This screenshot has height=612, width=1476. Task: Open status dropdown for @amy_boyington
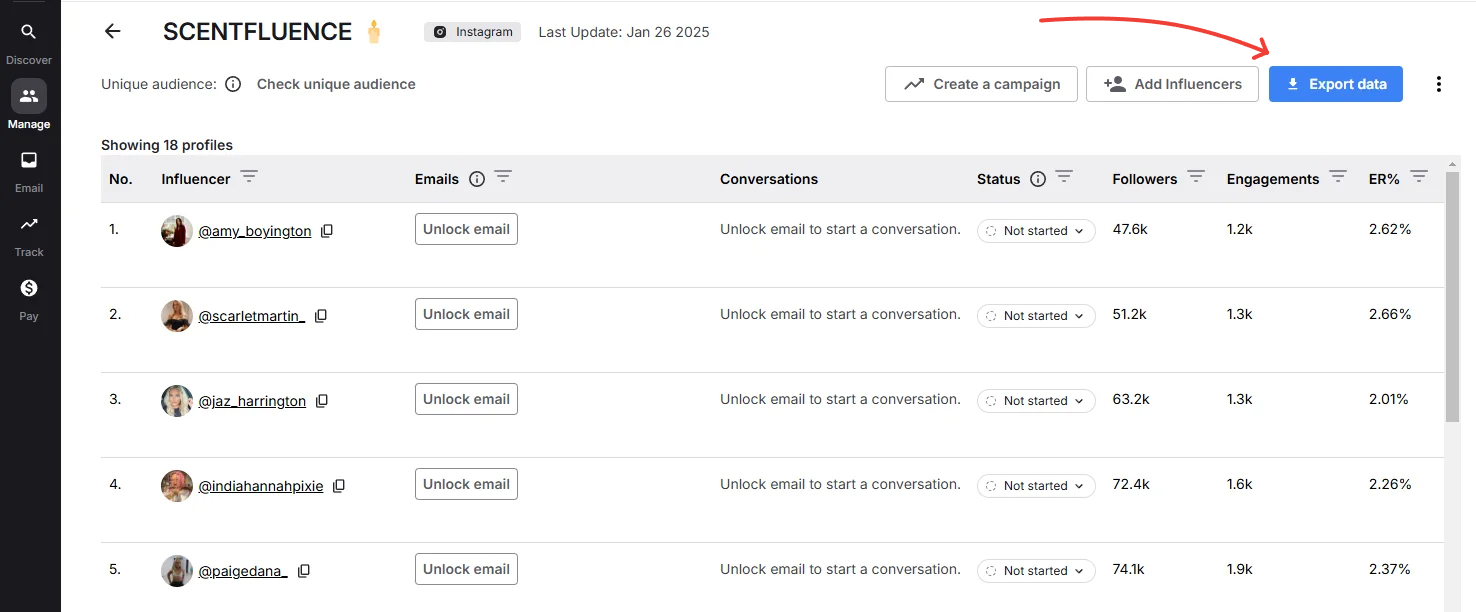[1036, 231]
